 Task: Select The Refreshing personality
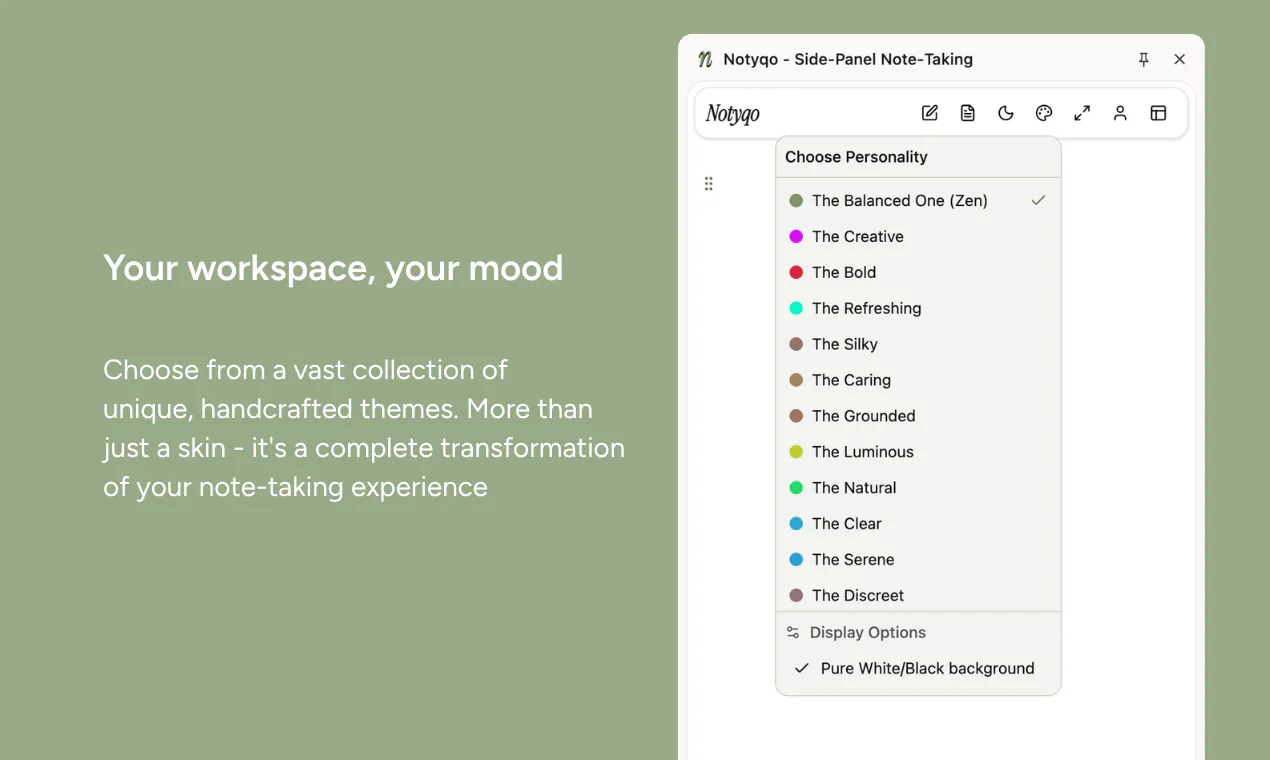coord(918,308)
